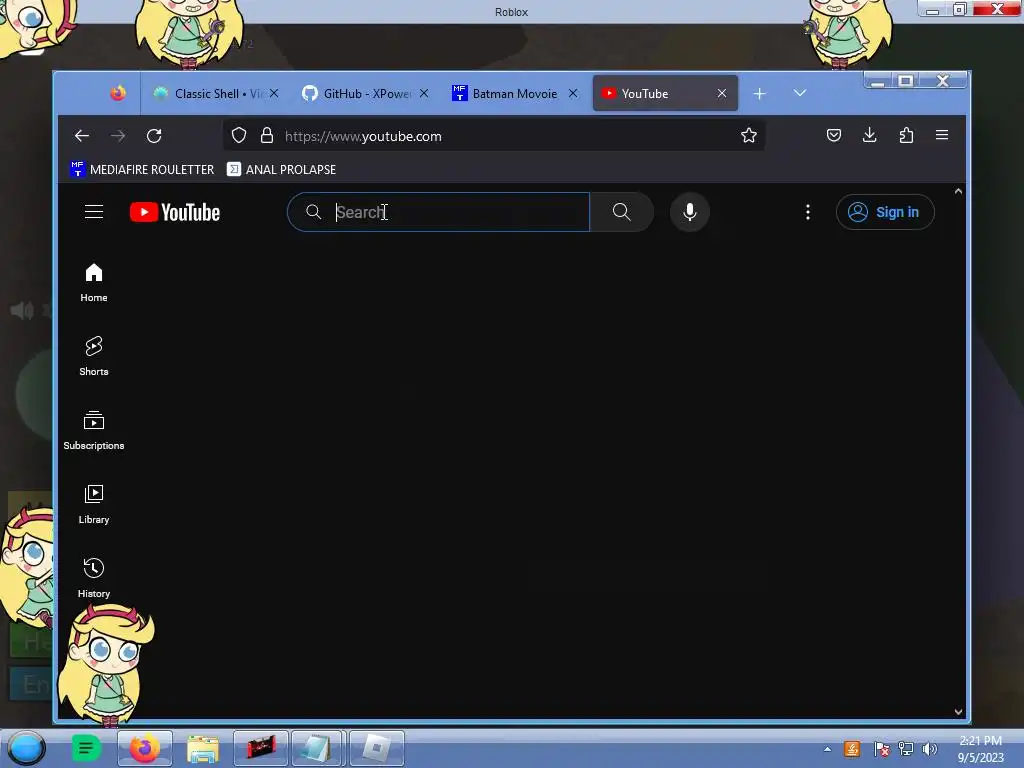
Task: Click inside the YouTube Search field
Action: 439,212
